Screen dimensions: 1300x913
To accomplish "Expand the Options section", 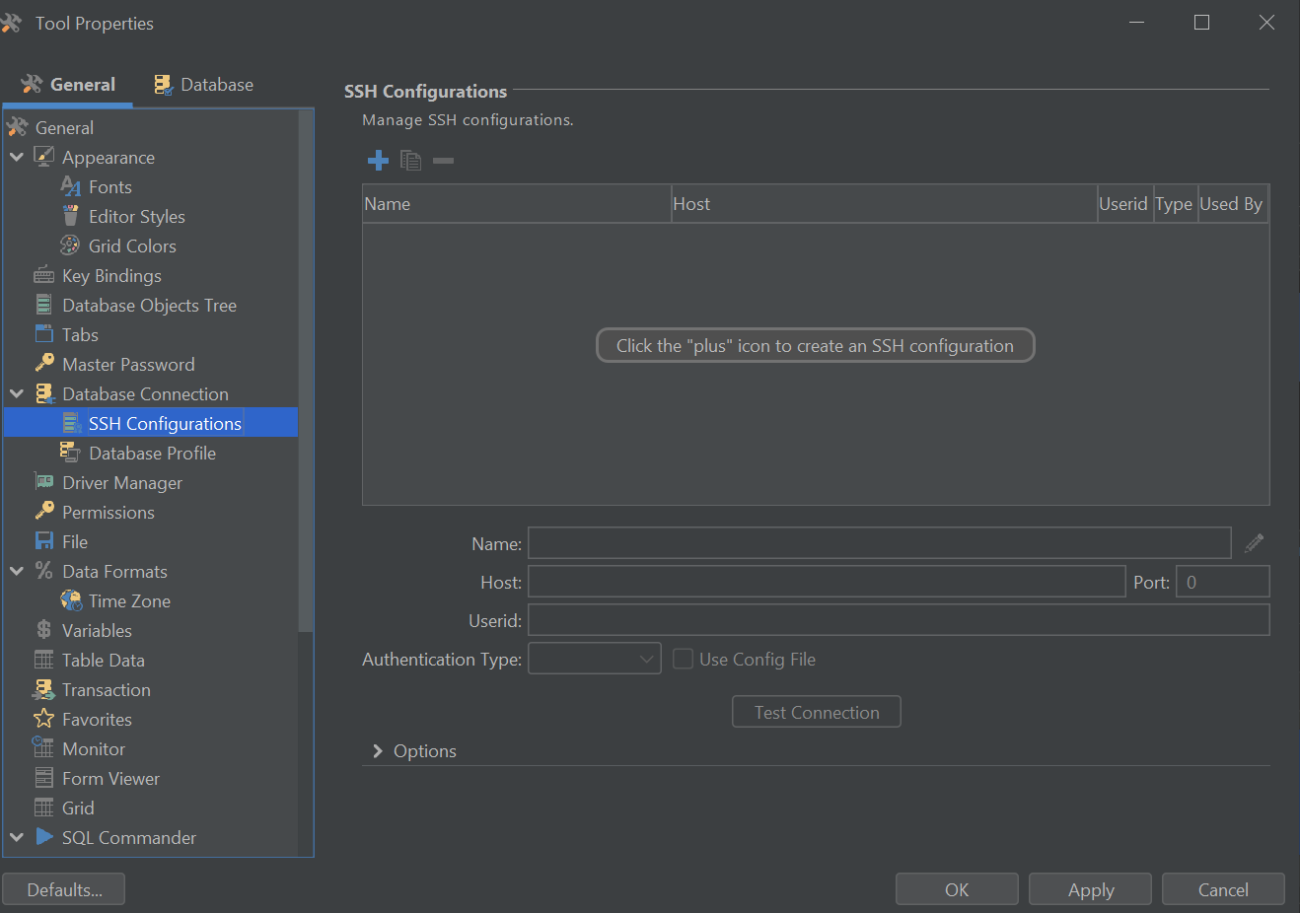I will pyautogui.click(x=377, y=749).
